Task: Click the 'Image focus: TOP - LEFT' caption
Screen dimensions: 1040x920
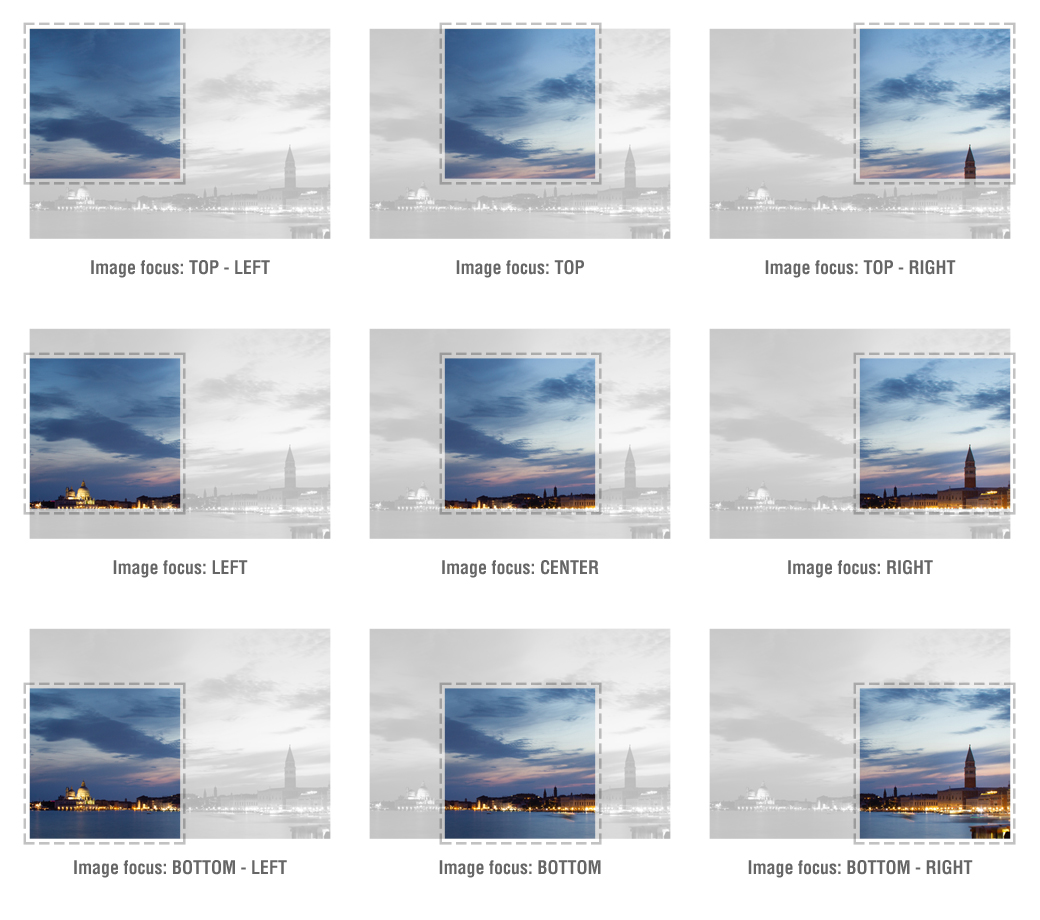Action: [x=180, y=267]
